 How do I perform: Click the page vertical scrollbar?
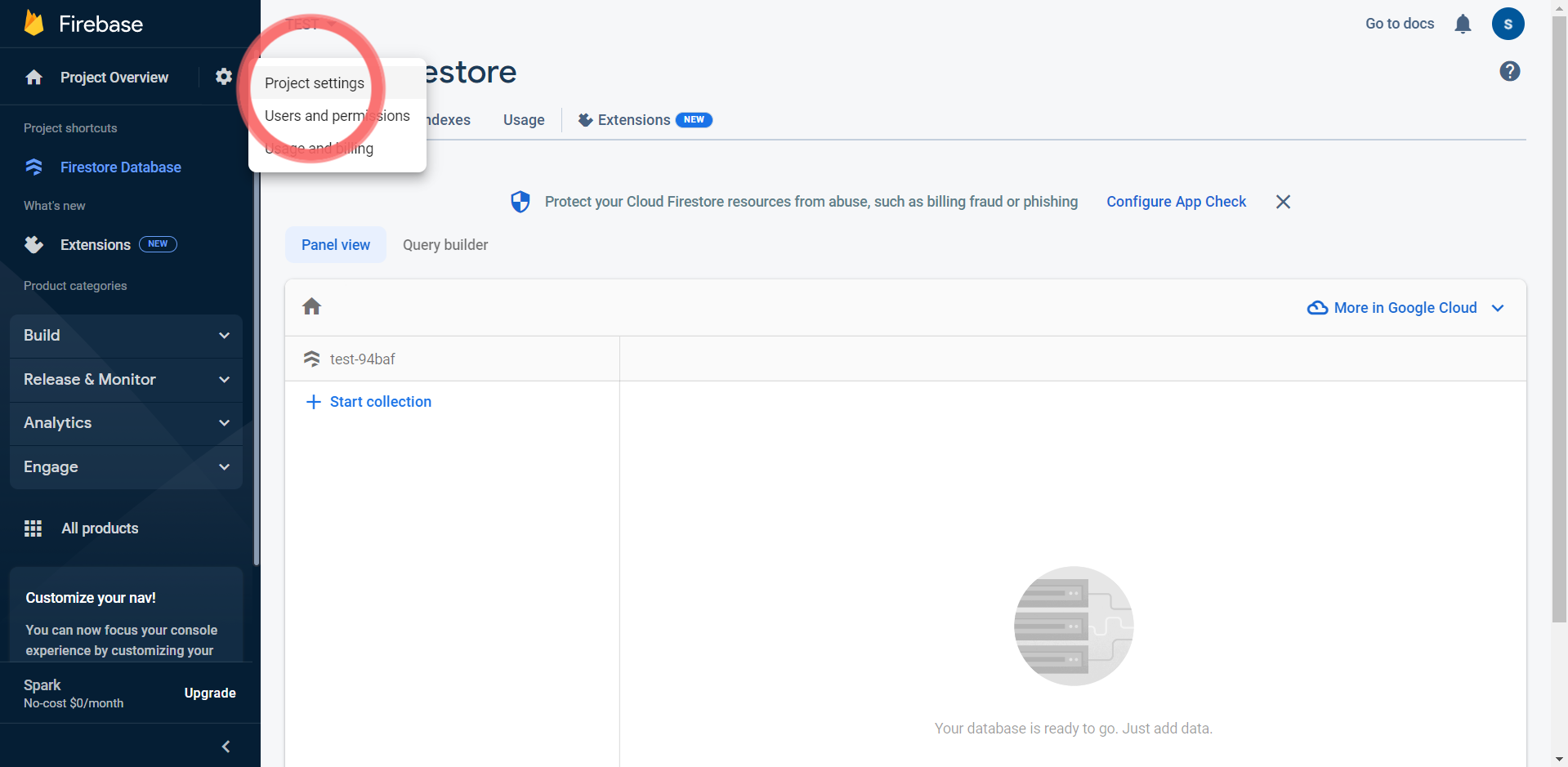click(x=1560, y=319)
